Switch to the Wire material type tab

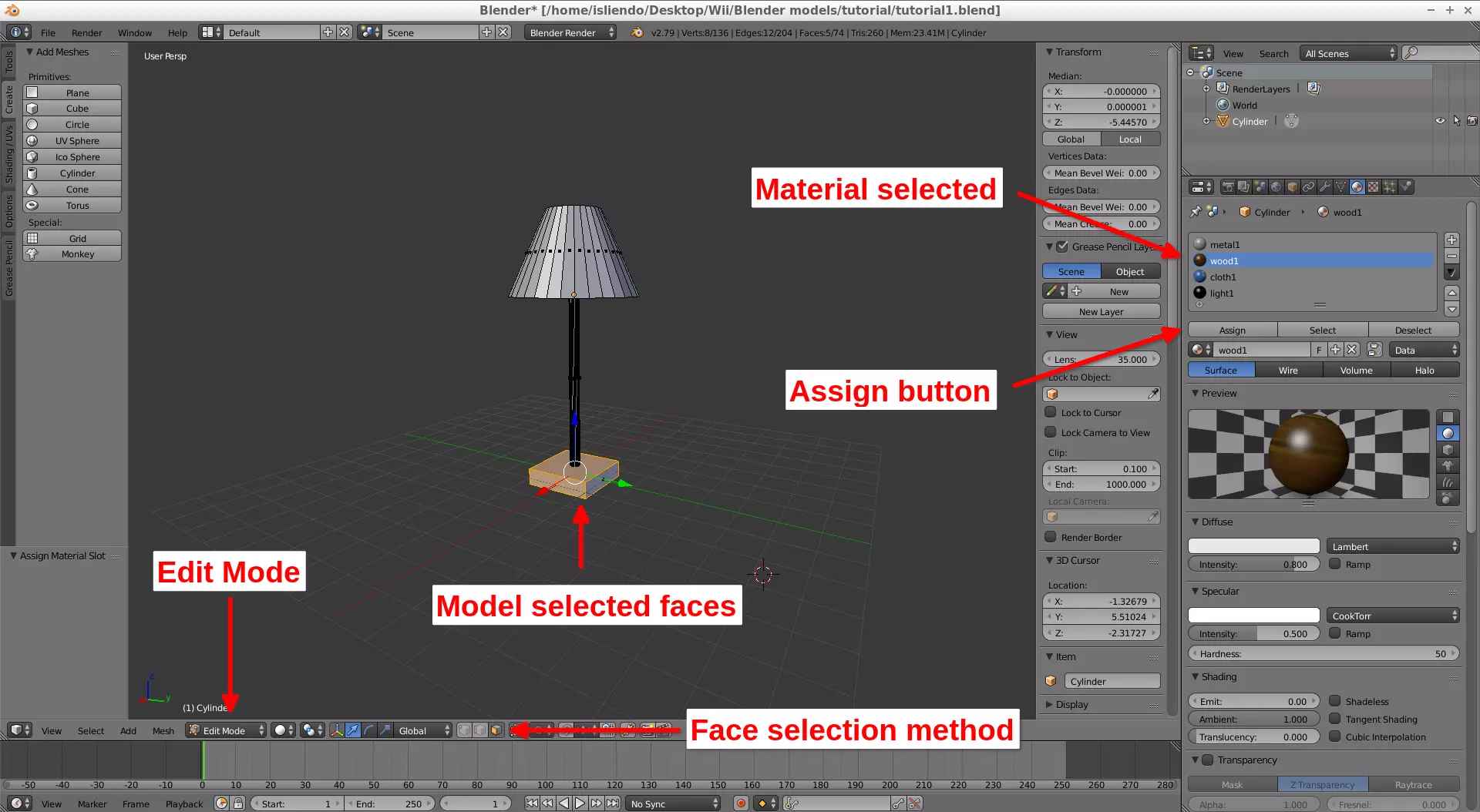pos(1289,370)
